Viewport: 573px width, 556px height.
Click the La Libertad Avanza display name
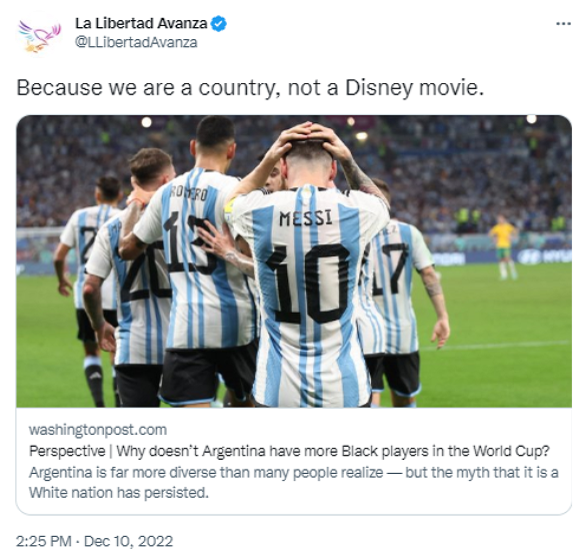(x=141, y=23)
